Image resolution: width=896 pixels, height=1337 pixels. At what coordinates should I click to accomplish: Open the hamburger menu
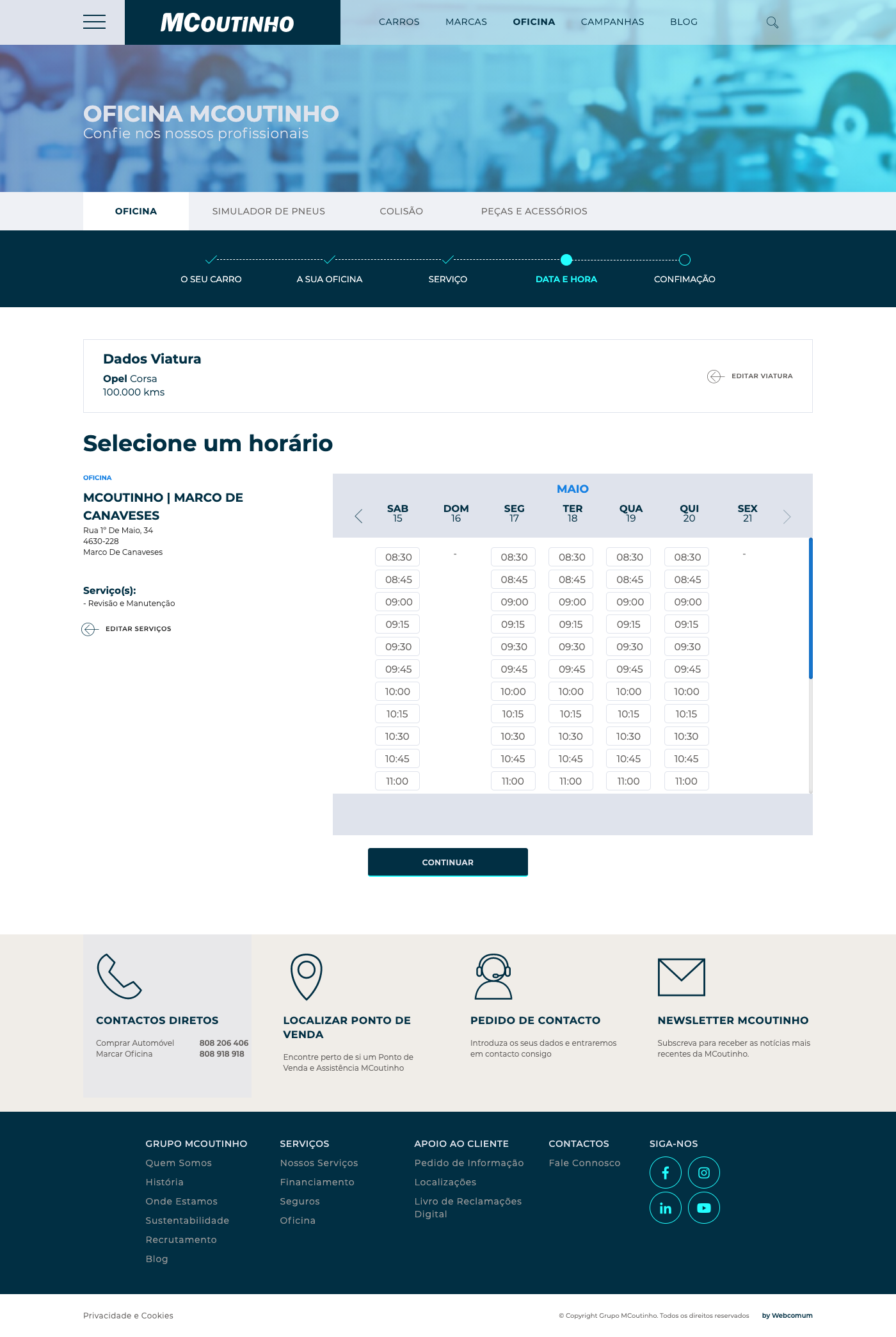point(94,22)
